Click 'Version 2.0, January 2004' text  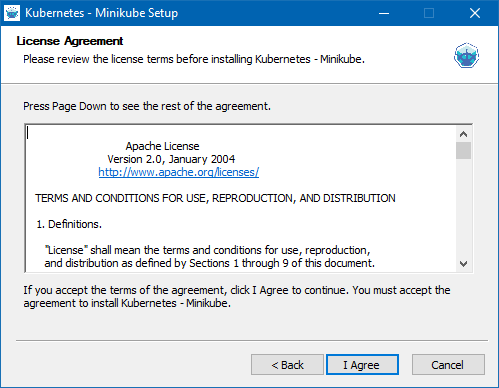click(x=171, y=159)
